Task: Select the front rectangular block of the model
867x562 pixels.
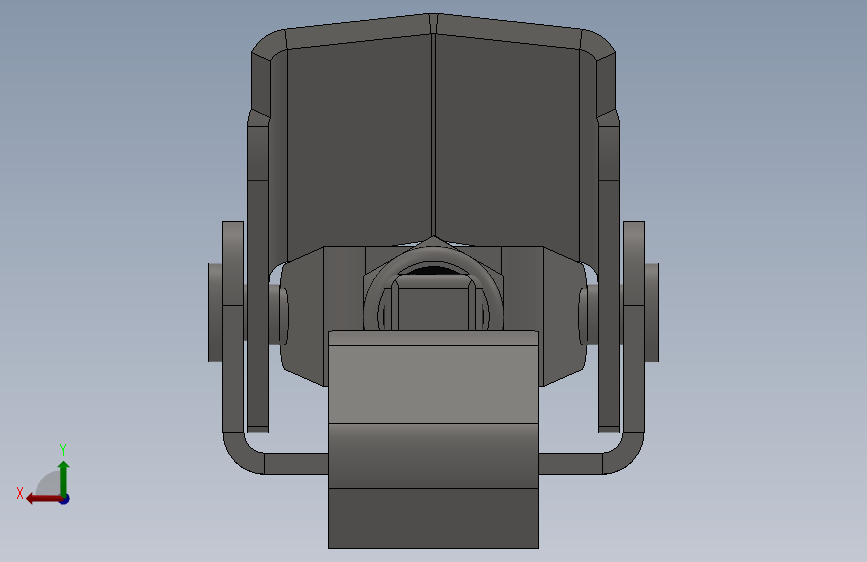Action: point(434,440)
